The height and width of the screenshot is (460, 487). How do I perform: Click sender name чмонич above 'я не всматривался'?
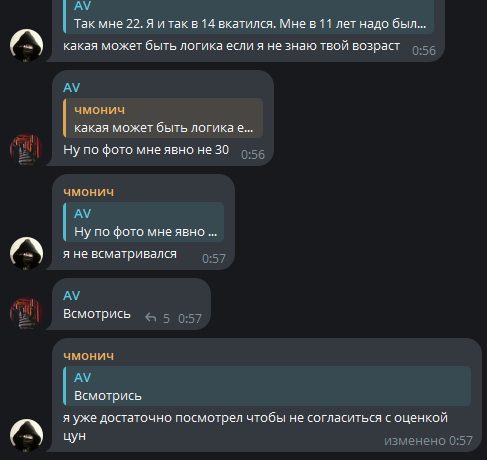(89, 192)
